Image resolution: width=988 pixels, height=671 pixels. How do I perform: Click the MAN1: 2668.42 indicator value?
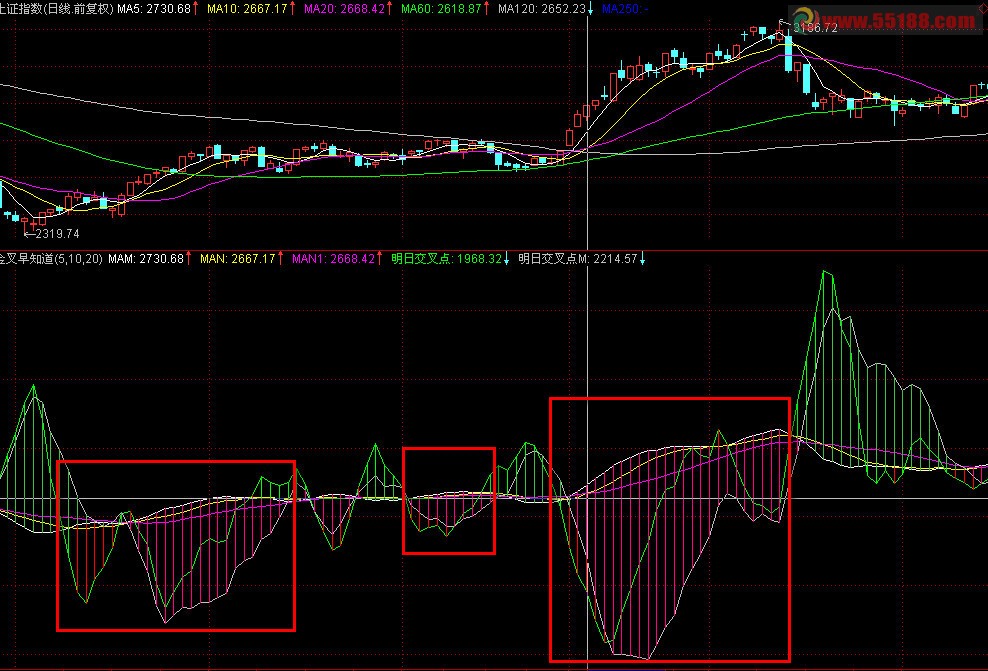coord(333,258)
